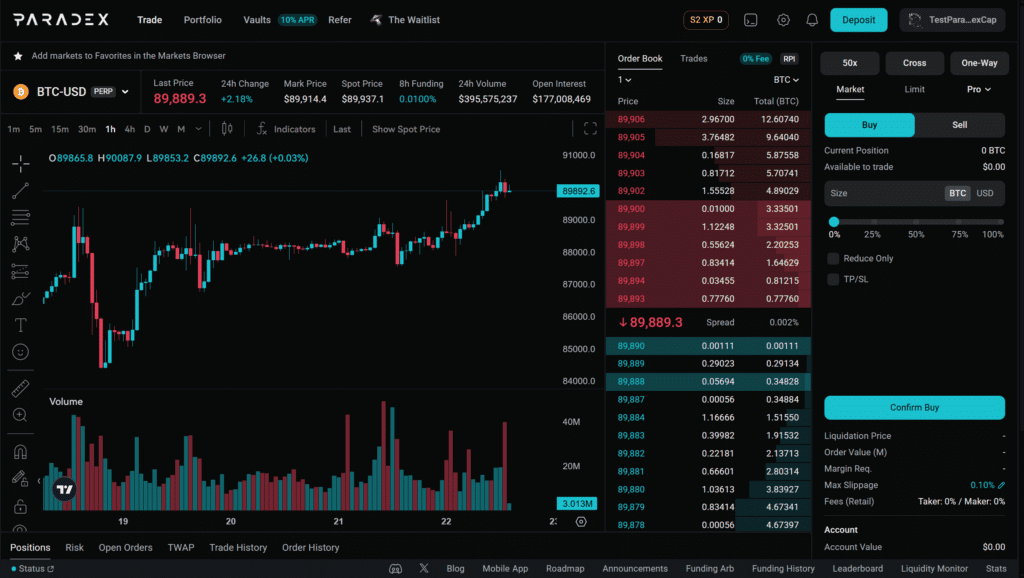Screen dimensions: 1024x578
Task: Open the forecasting and measurement tools
Action: click(x=20, y=272)
